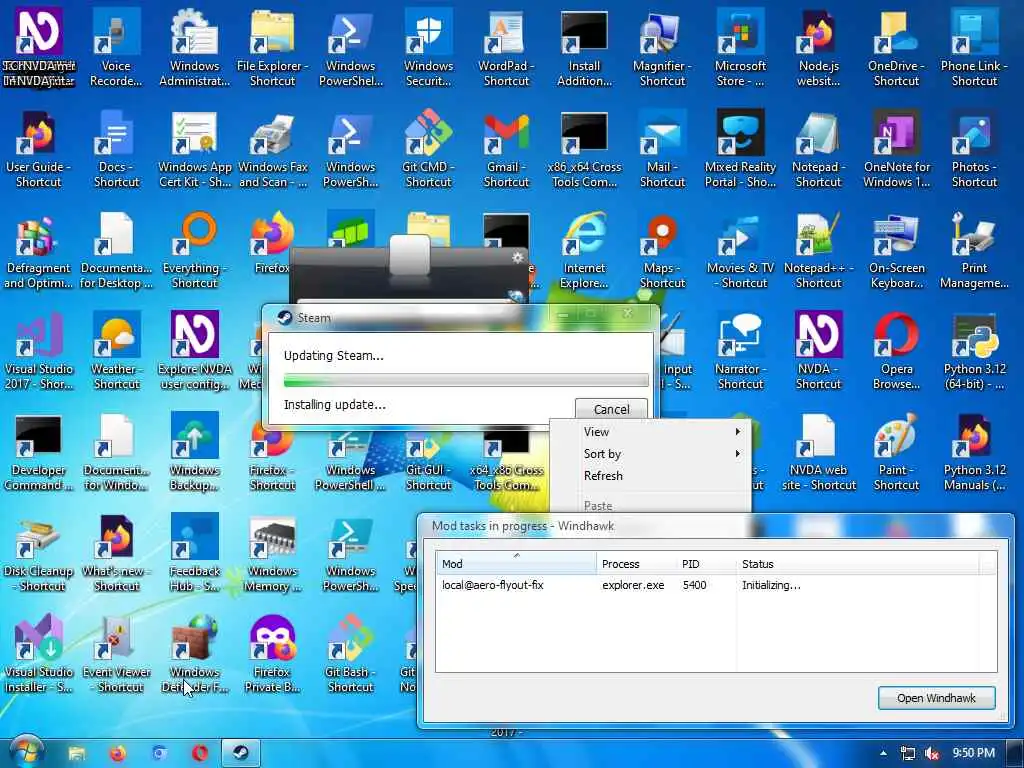Image resolution: width=1024 pixels, height=768 pixels.
Task: Open the Feedback Hub shortcut
Action: [x=194, y=553]
